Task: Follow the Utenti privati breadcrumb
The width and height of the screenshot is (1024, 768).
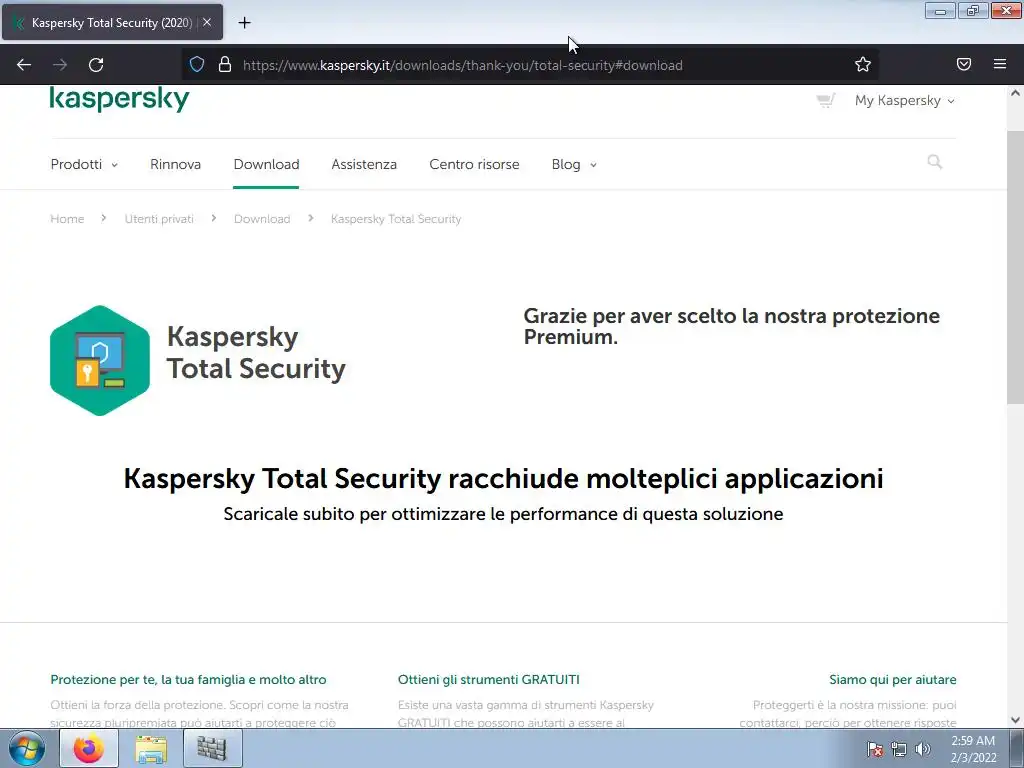Action: (159, 219)
